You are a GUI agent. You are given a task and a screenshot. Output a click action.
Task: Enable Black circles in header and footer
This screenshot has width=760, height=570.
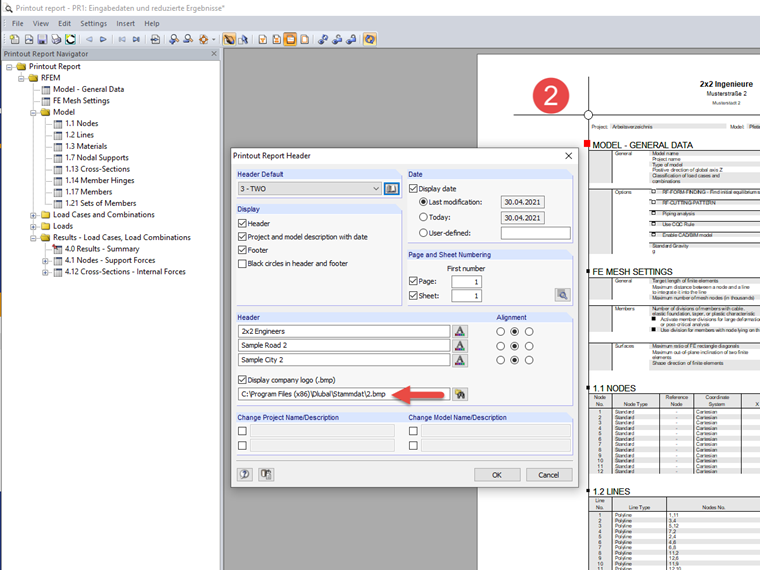[242, 264]
